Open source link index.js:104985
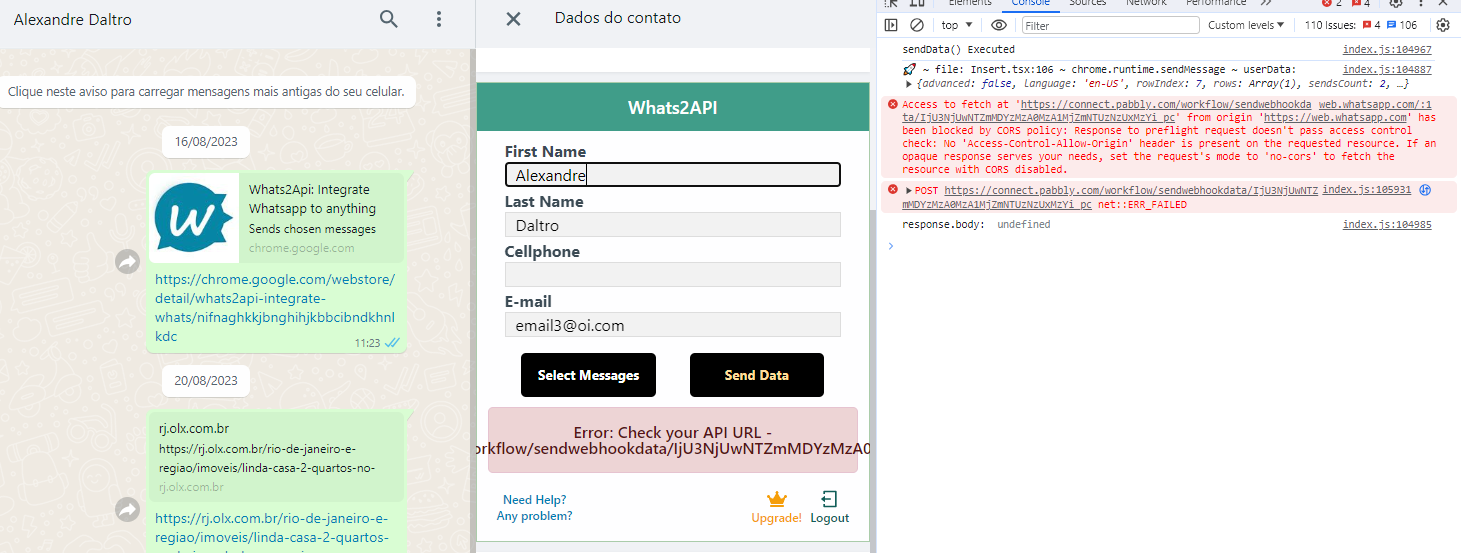1461x553 pixels. click(1387, 224)
